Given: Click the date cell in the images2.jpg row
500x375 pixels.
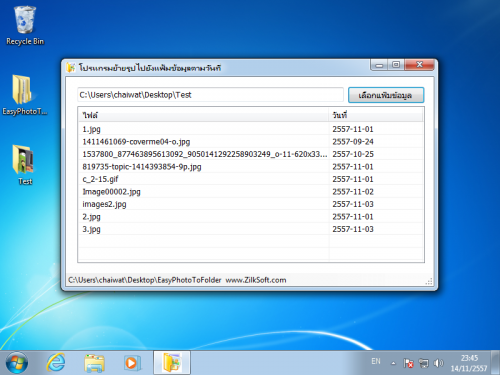Looking at the screenshot, I should (x=353, y=204).
